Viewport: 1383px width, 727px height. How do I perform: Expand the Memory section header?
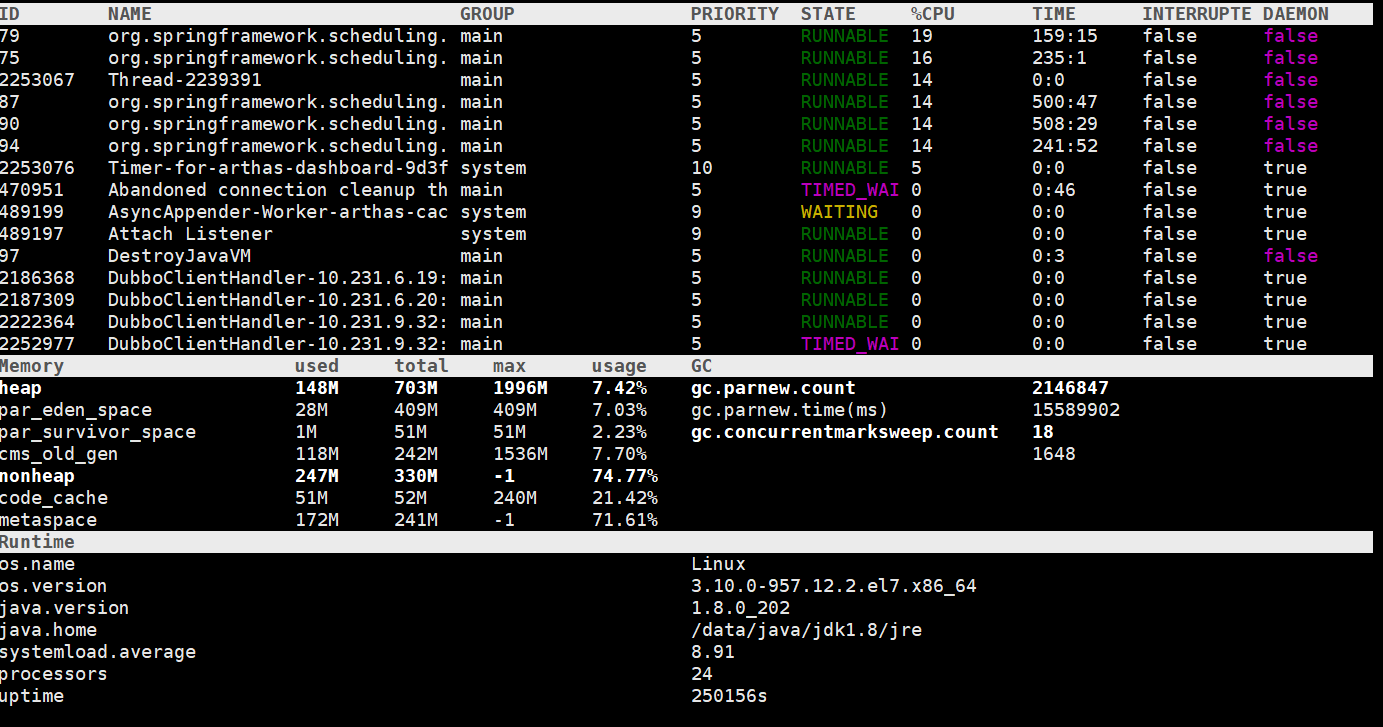click(31, 365)
